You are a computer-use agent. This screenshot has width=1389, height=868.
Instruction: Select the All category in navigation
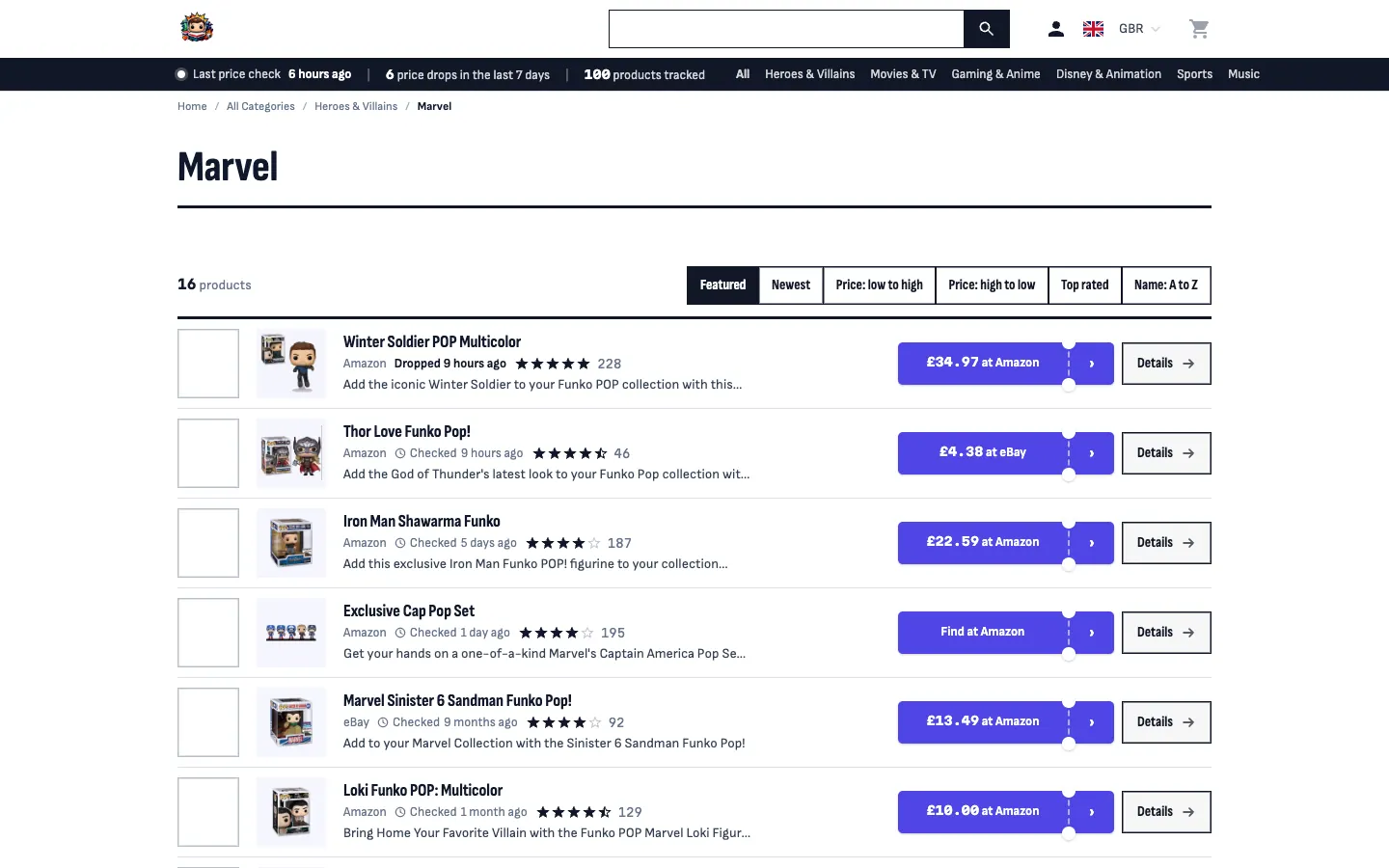click(743, 74)
